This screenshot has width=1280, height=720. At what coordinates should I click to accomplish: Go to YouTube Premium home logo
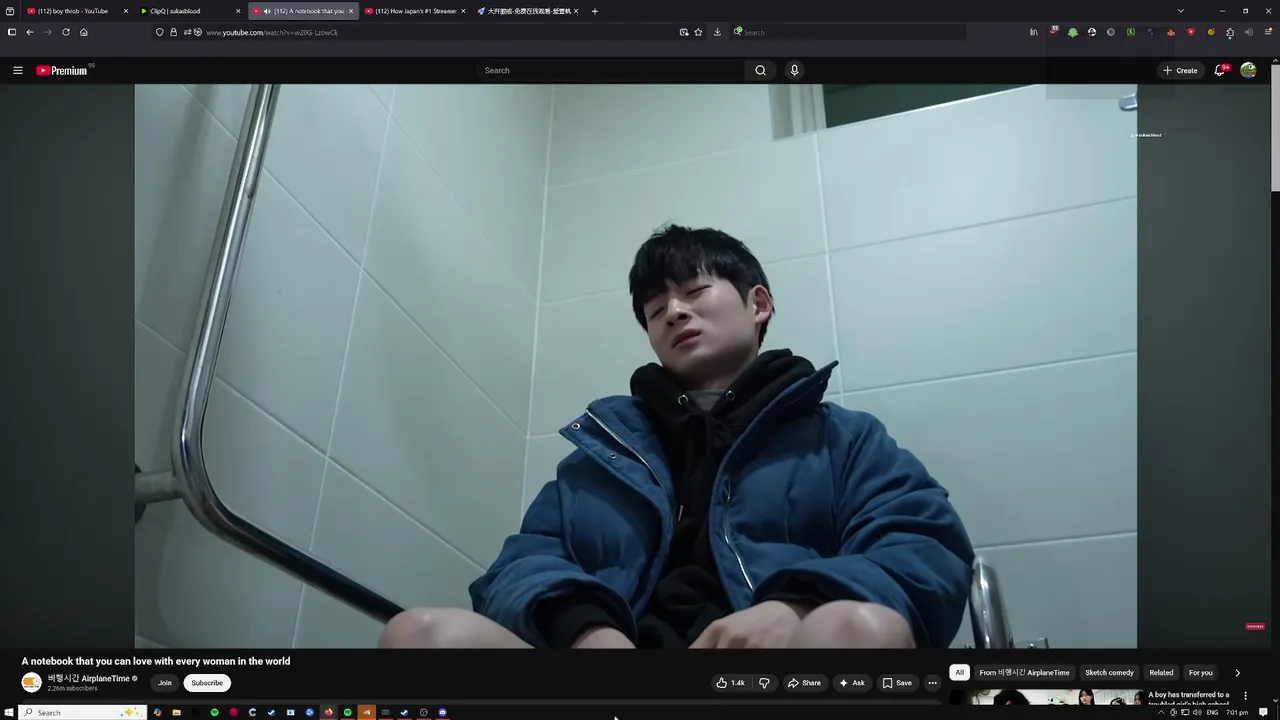[62, 70]
